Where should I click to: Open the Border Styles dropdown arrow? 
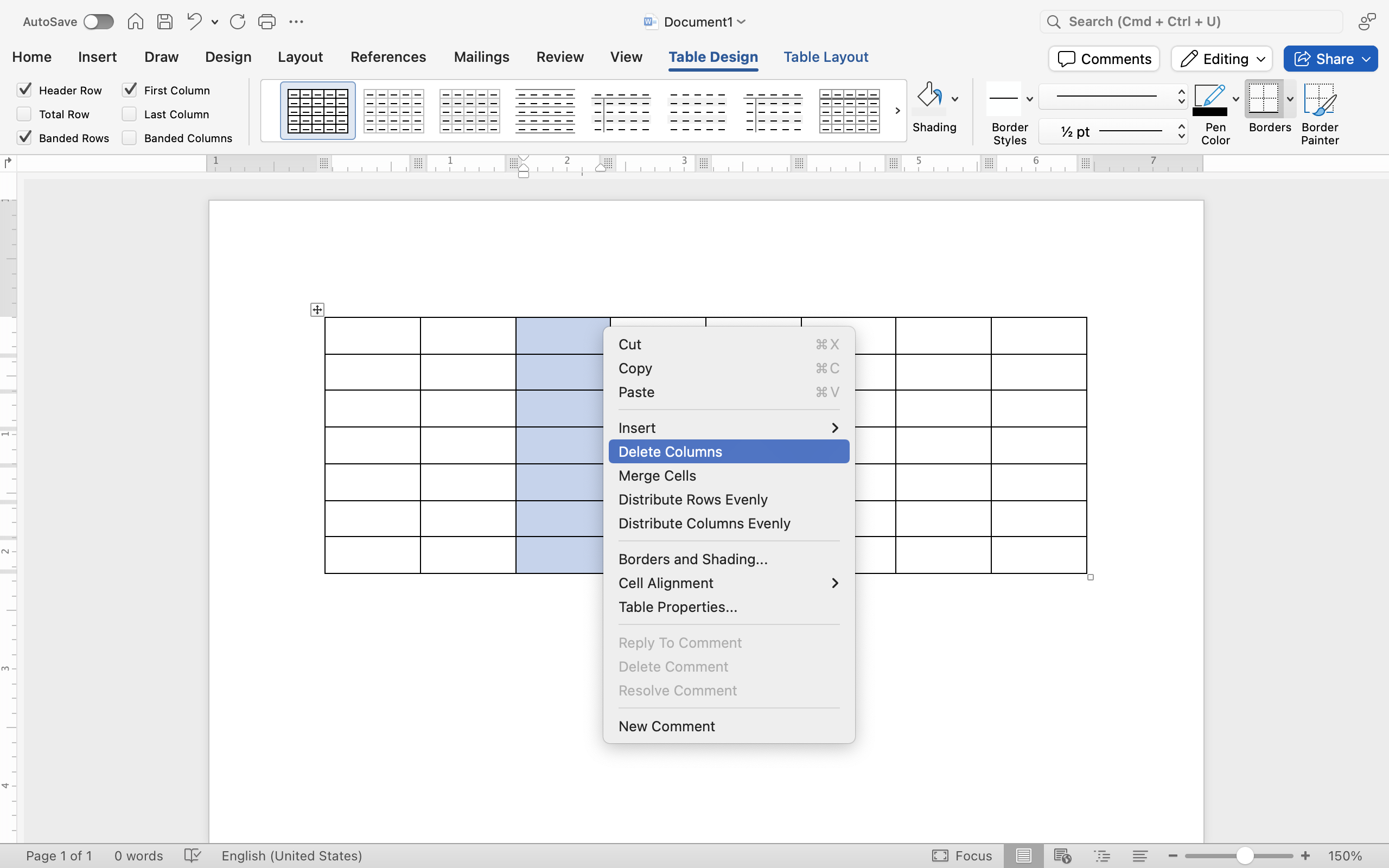click(1030, 99)
